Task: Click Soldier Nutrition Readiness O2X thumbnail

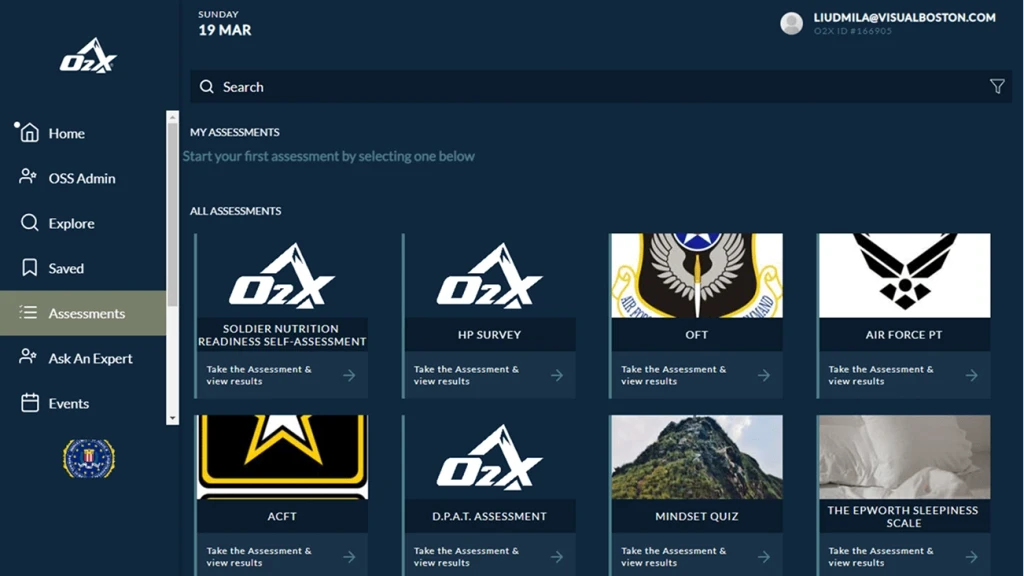Action: [282, 276]
